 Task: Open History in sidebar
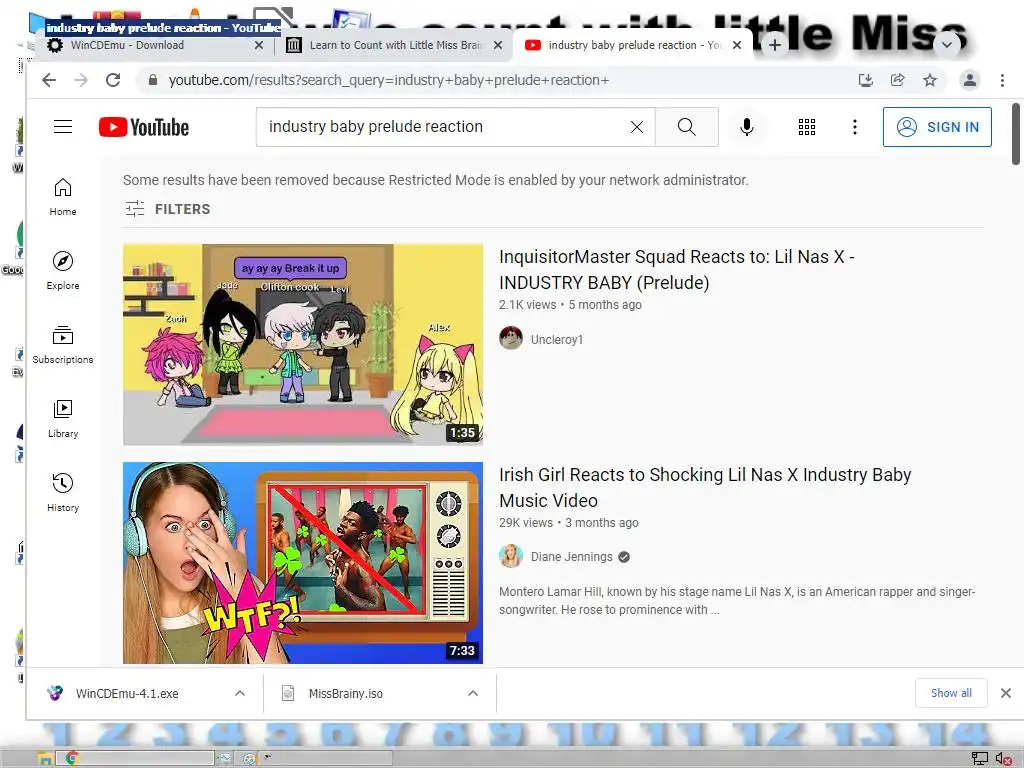pyautogui.click(x=63, y=492)
